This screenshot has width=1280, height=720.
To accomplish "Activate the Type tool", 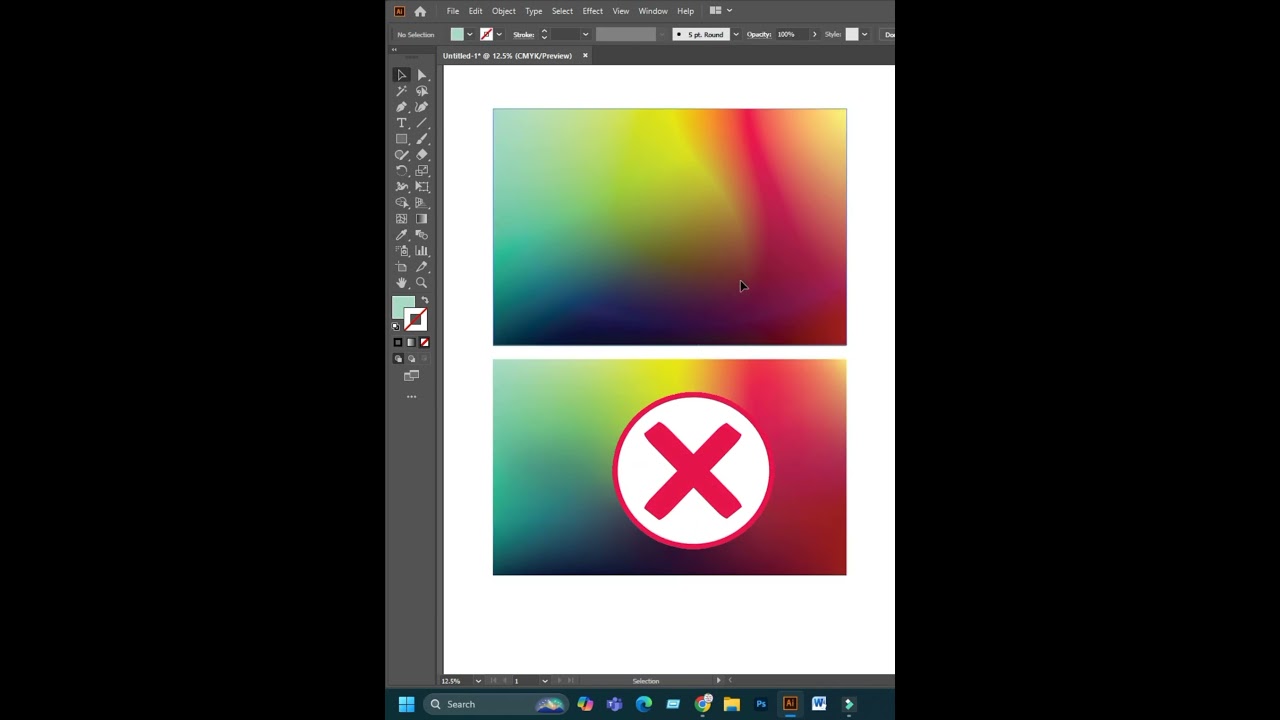I will pyautogui.click(x=402, y=123).
